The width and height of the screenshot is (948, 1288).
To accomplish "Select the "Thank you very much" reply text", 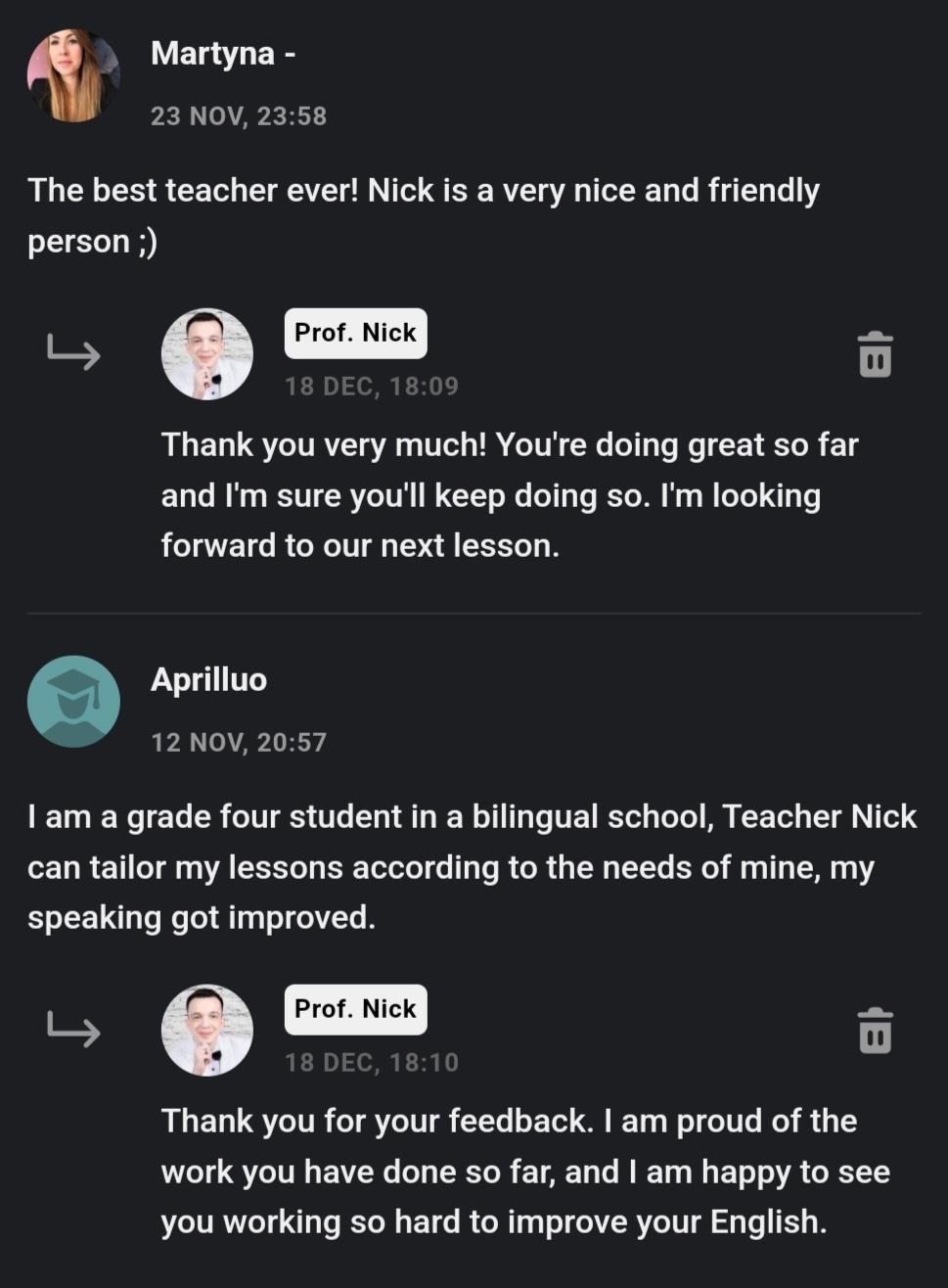I will [x=509, y=495].
